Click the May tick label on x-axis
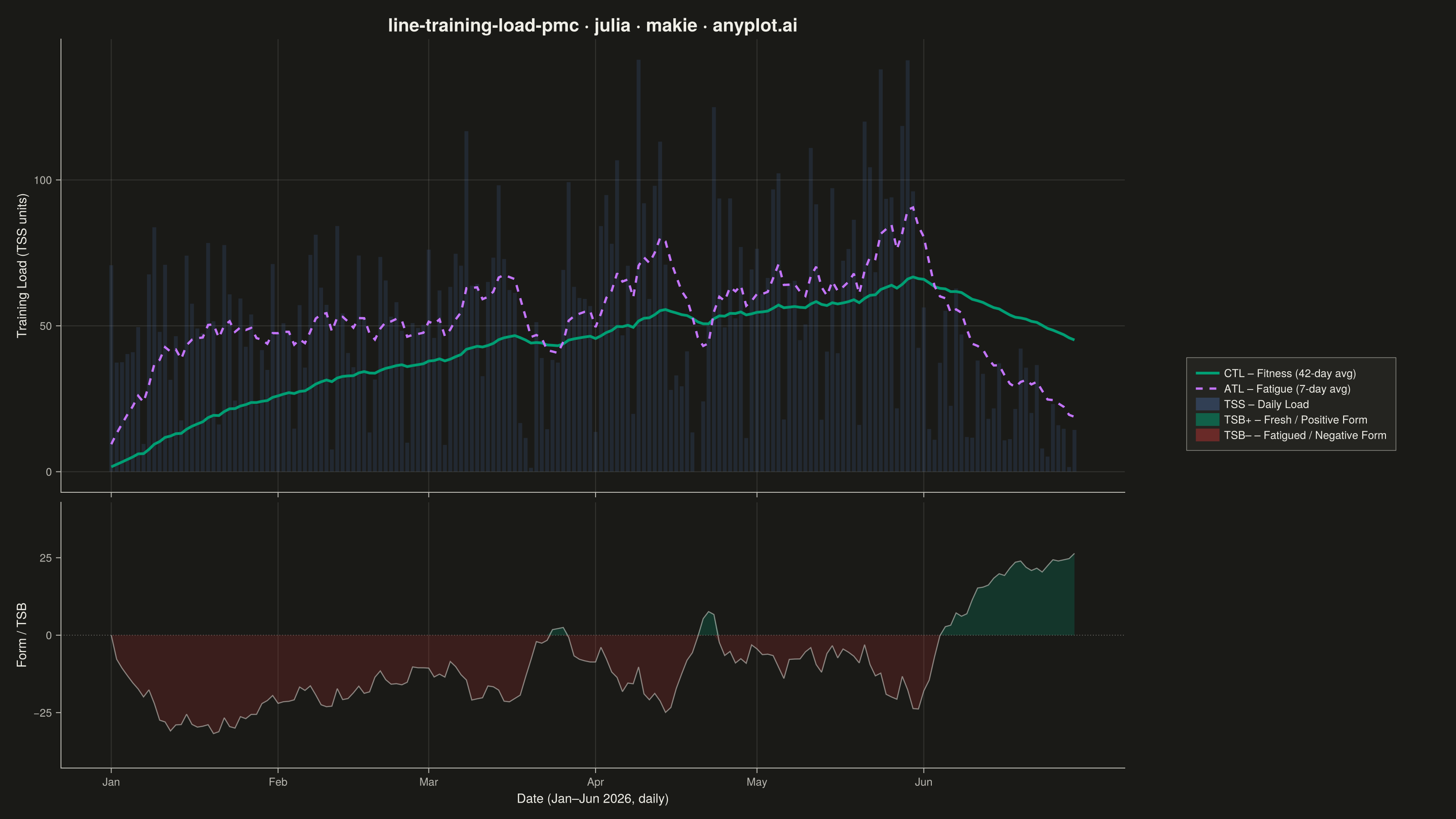1456x819 pixels. pos(757,782)
